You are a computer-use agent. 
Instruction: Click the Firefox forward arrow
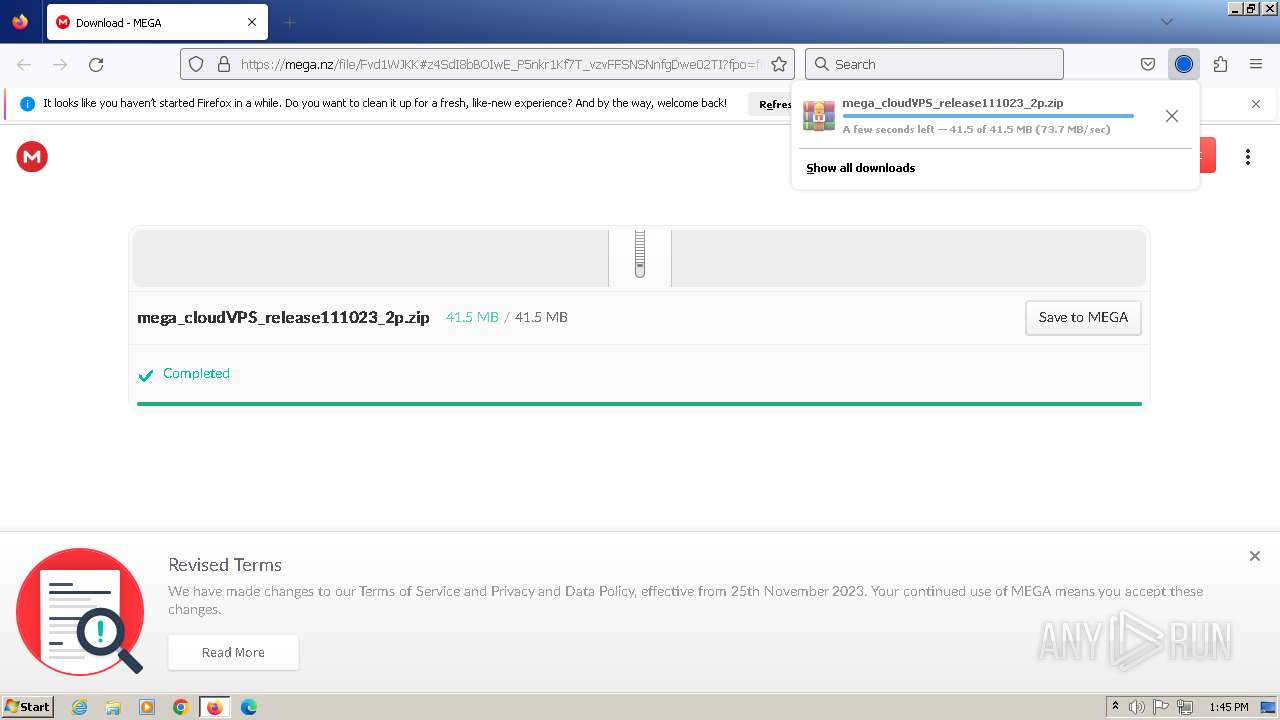tap(60, 64)
